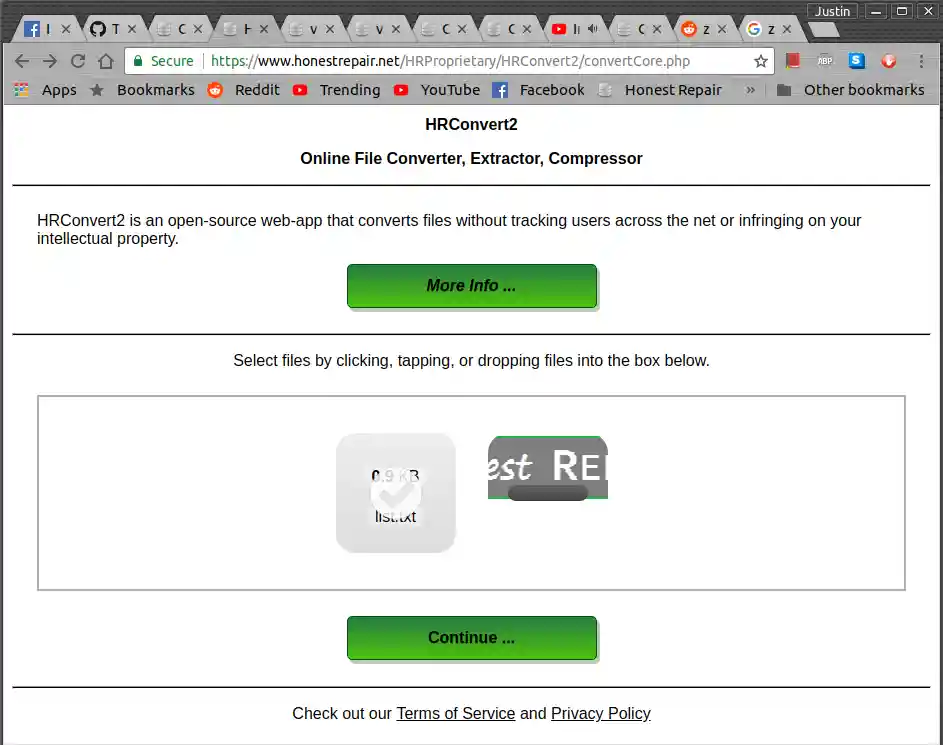Go to homepage using the home icon
The height and width of the screenshot is (745, 943).
[x=106, y=60]
